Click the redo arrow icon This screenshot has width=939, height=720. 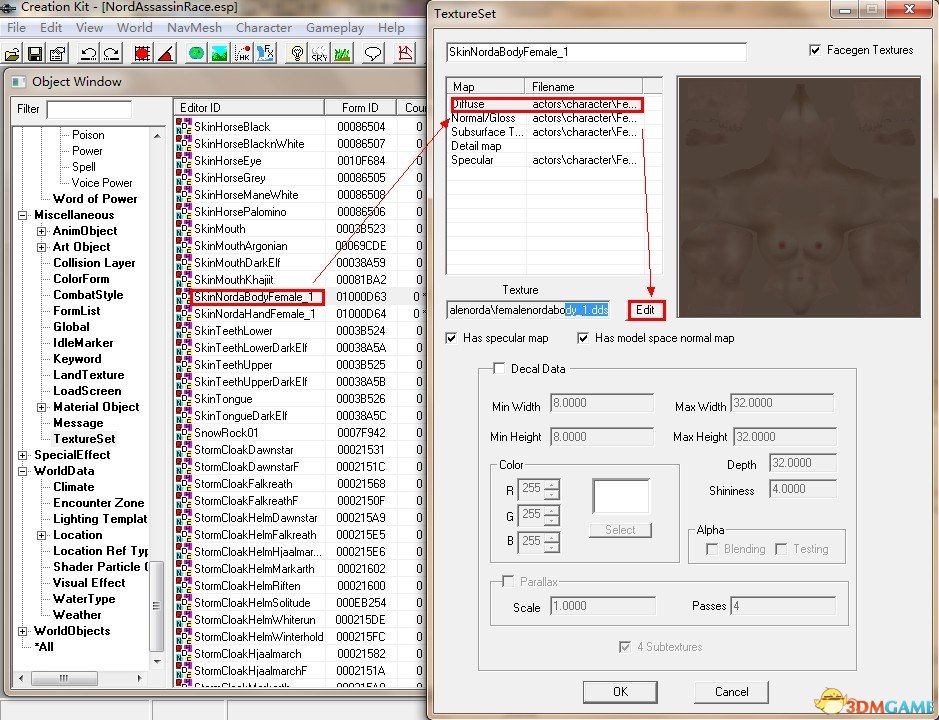(x=111, y=54)
